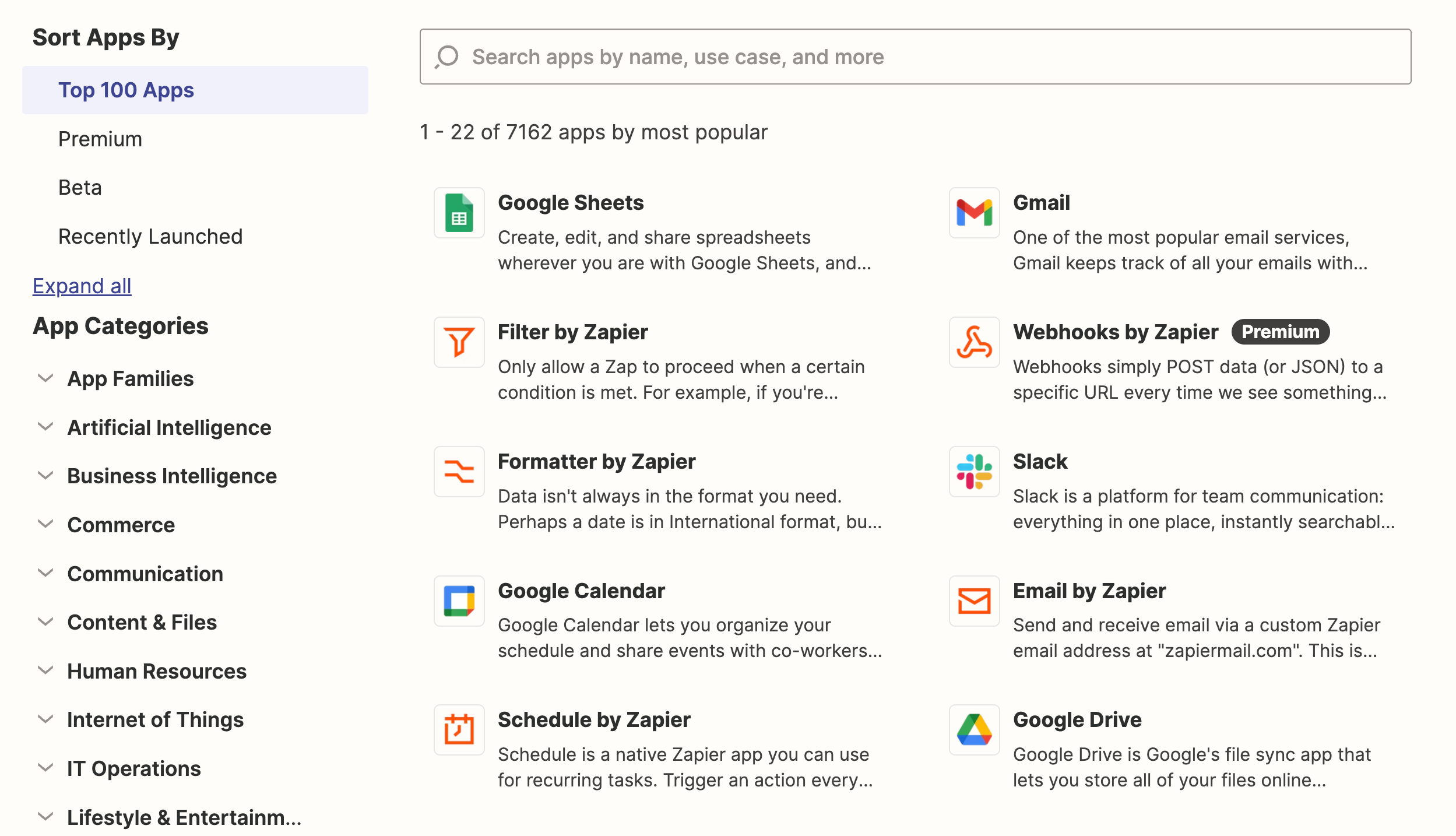Click the Google Sheets app icon
Image resolution: width=1456 pixels, height=836 pixels.
[459, 213]
